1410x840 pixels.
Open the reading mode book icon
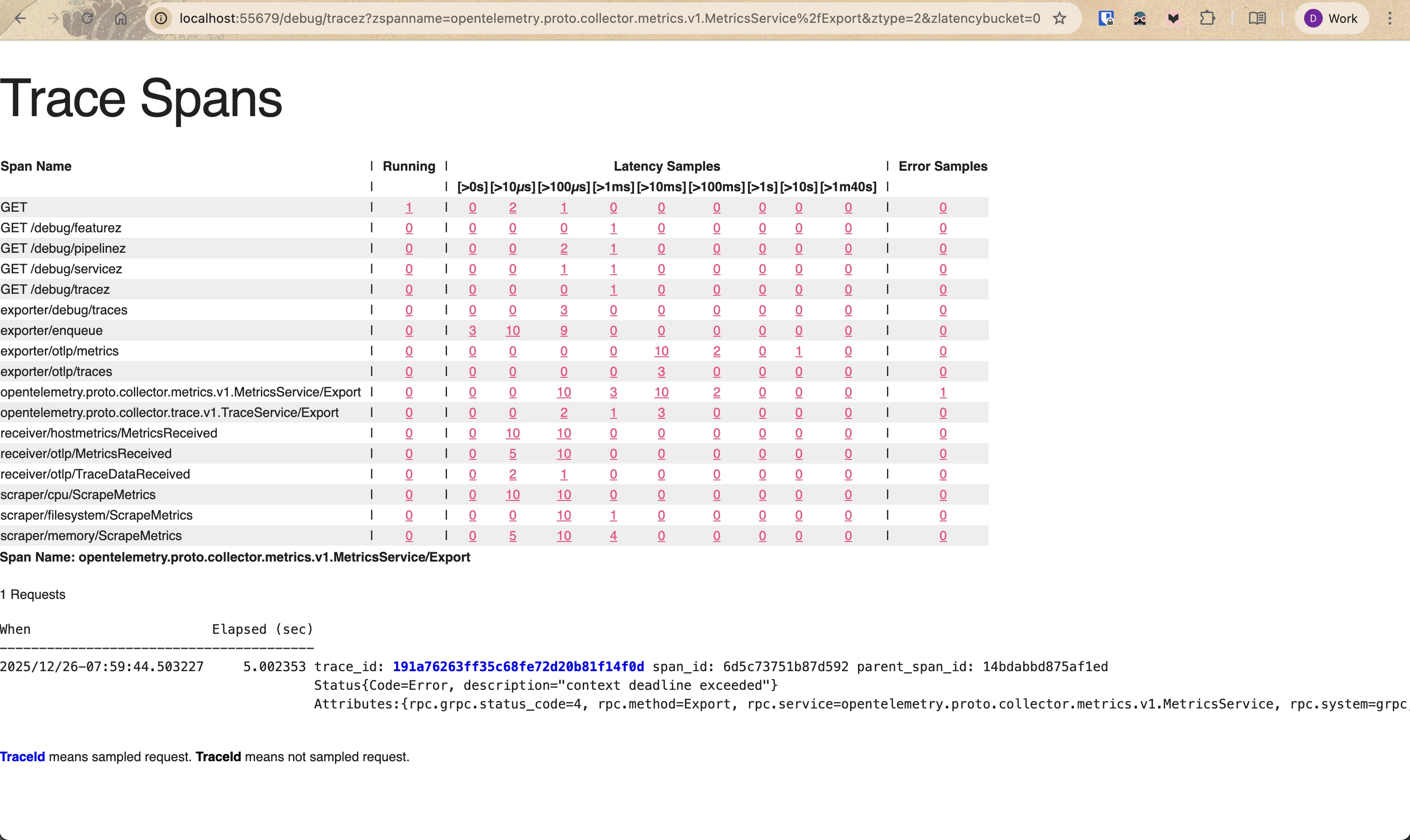tap(1257, 18)
